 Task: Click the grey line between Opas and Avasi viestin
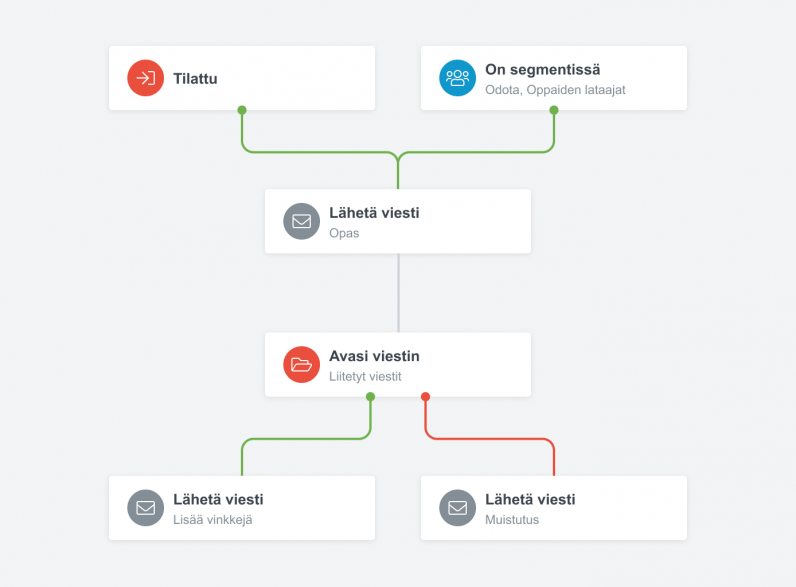[399, 293]
